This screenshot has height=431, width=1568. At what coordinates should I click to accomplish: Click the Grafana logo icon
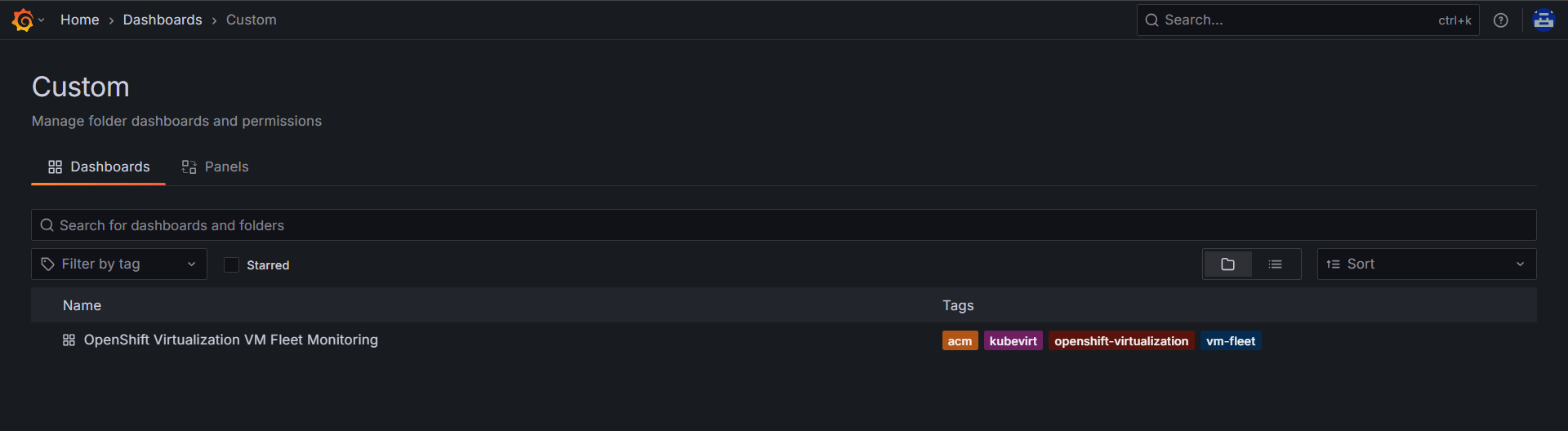coord(23,20)
